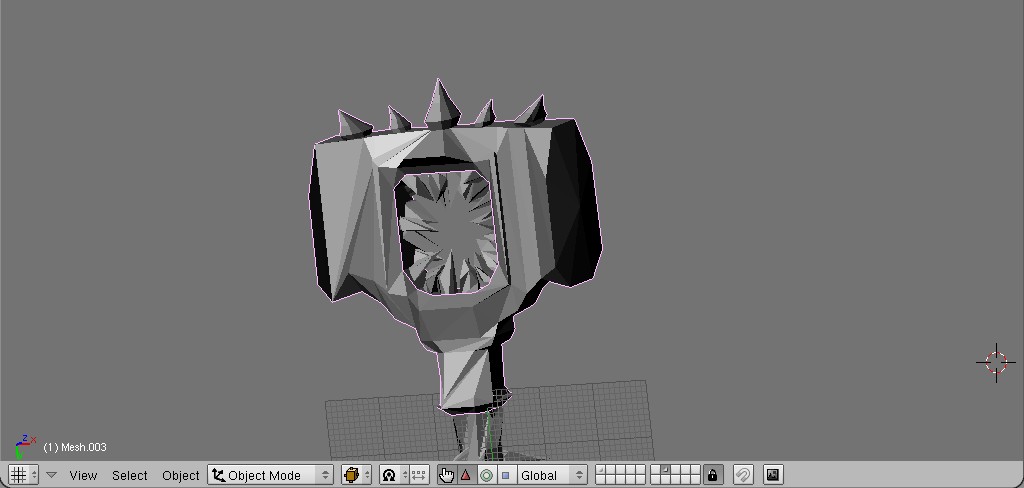The height and width of the screenshot is (488, 1024).
Task: Open the Select menu
Action: click(x=129, y=475)
